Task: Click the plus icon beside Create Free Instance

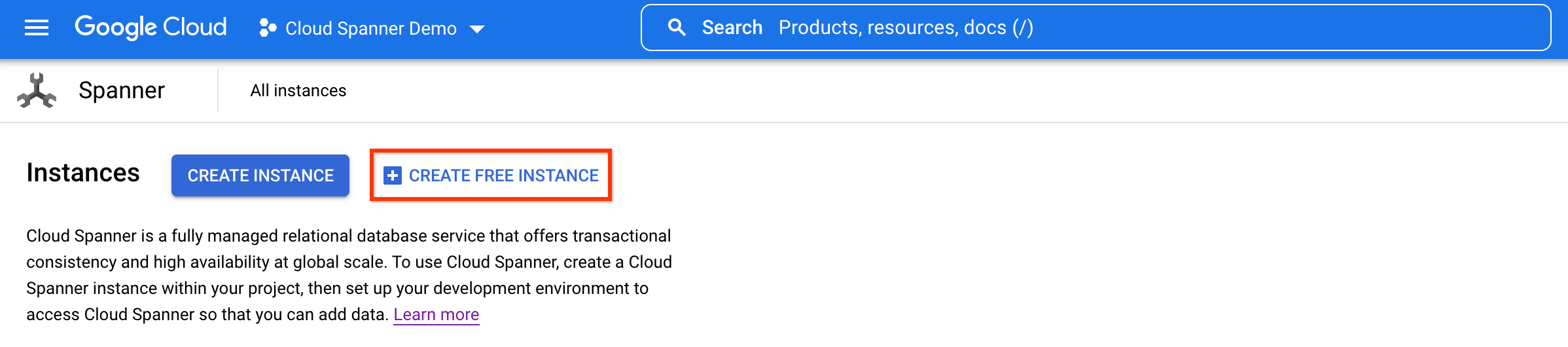Action: pos(393,175)
